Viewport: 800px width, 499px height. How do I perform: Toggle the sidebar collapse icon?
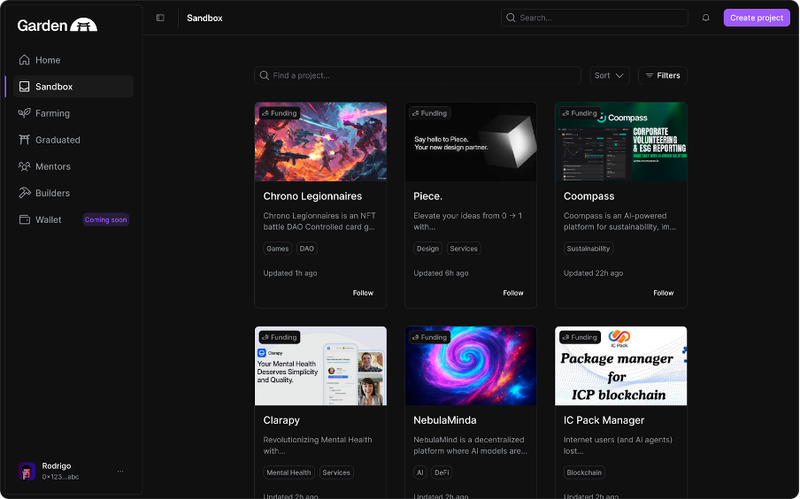tap(160, 18)
